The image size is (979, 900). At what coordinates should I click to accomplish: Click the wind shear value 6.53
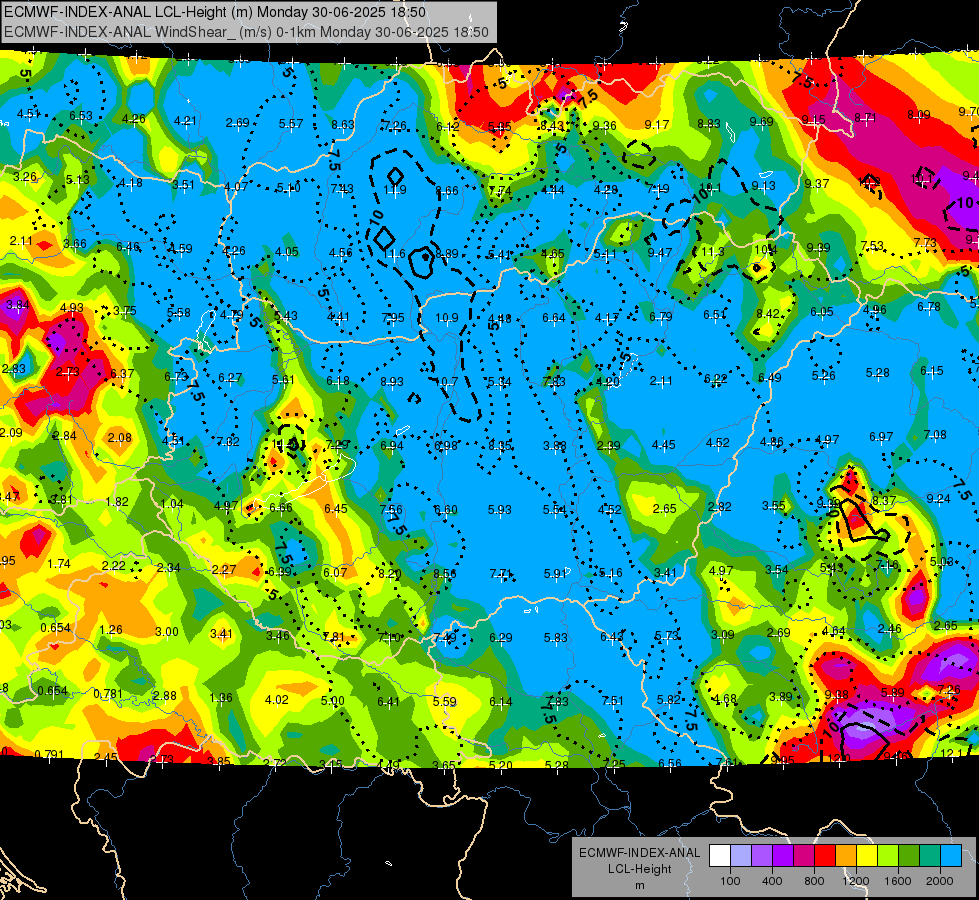tap(81, 116)
